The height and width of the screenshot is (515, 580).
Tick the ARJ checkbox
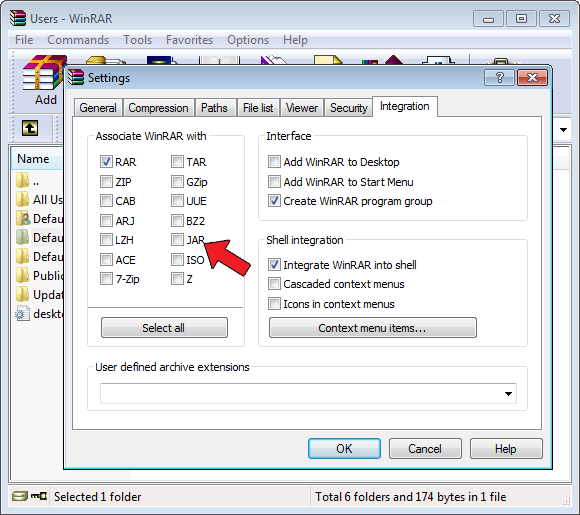pyautogui.click(x=106, y=221)
